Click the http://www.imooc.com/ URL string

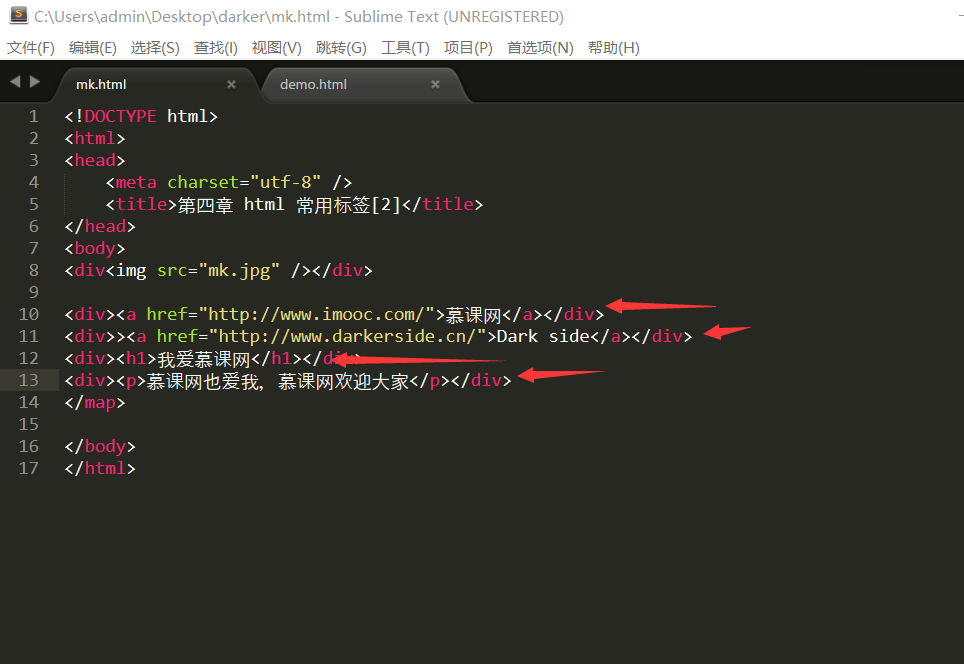pos(316,314)
